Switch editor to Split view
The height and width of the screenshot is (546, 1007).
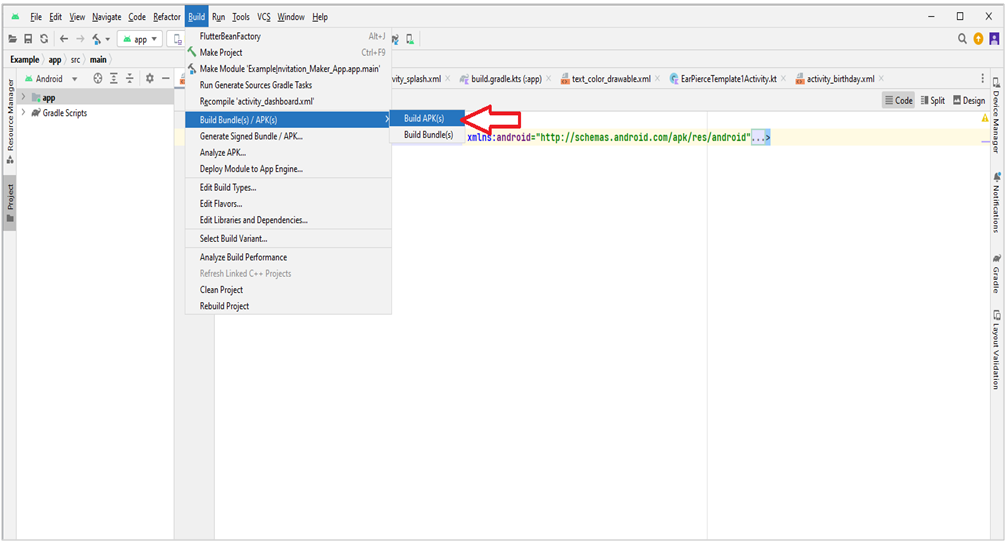[x=933, y=100]
